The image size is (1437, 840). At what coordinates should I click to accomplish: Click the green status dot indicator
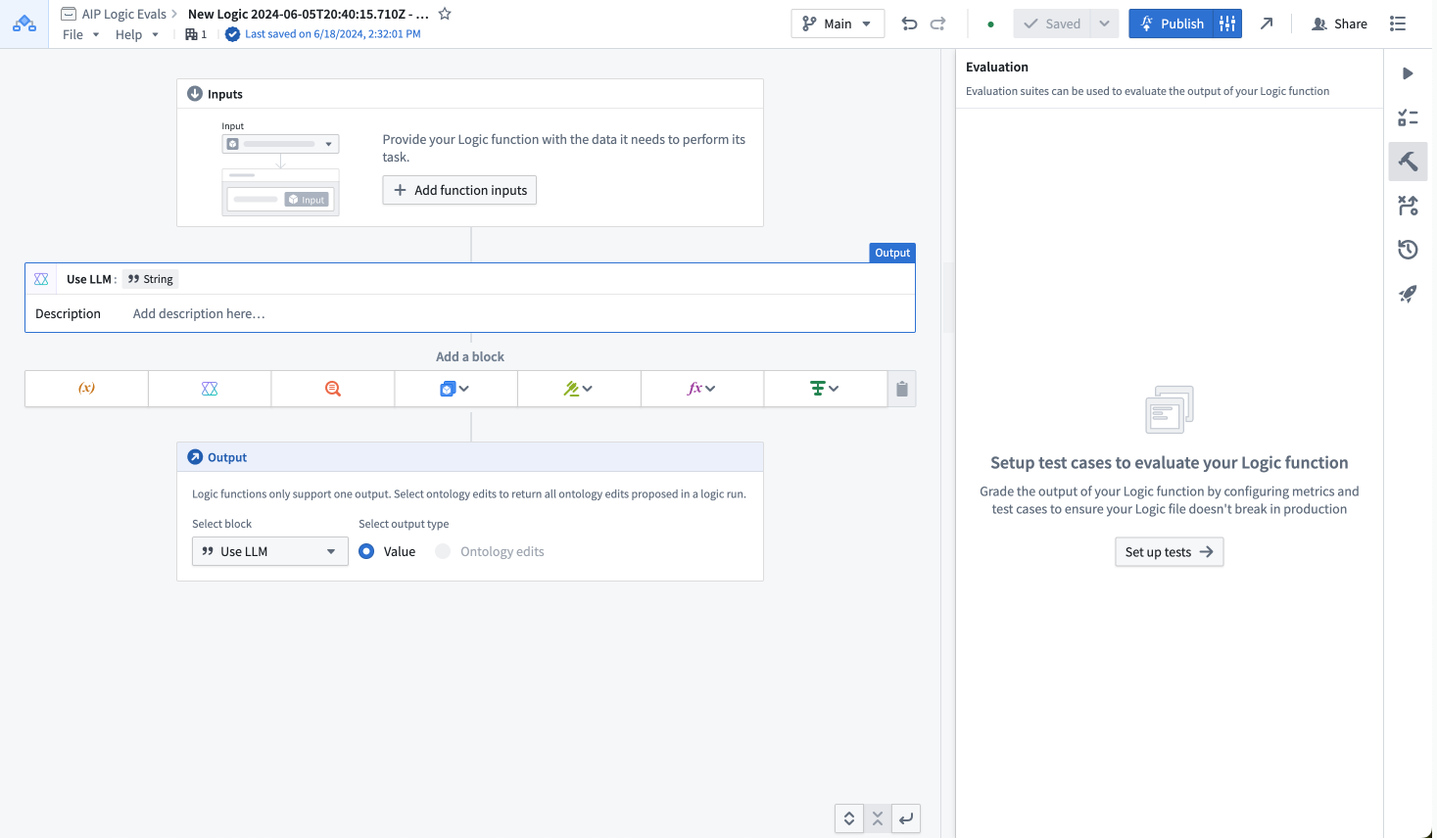pos(990,24)
